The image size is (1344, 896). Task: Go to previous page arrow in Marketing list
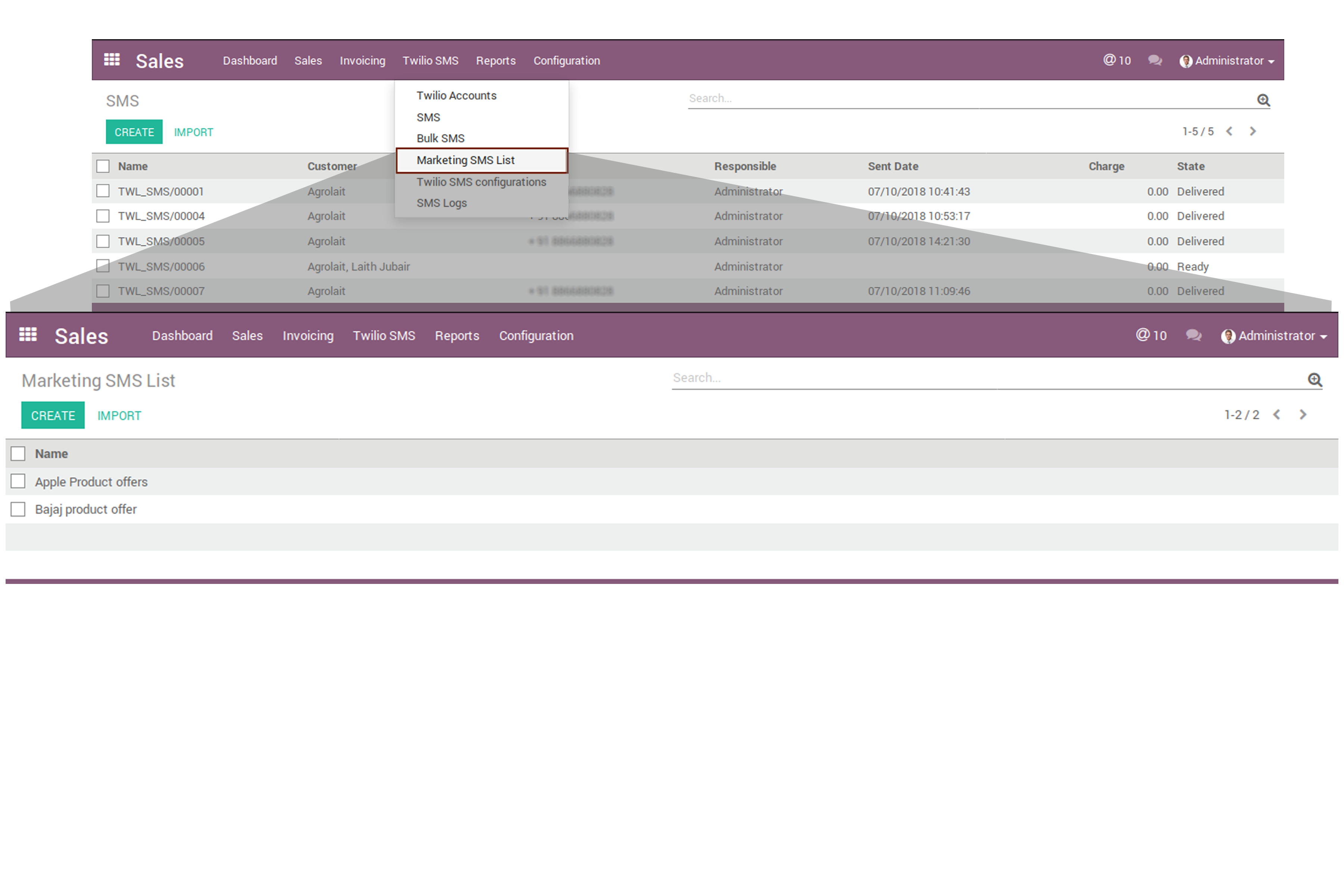coord(1276,415)
